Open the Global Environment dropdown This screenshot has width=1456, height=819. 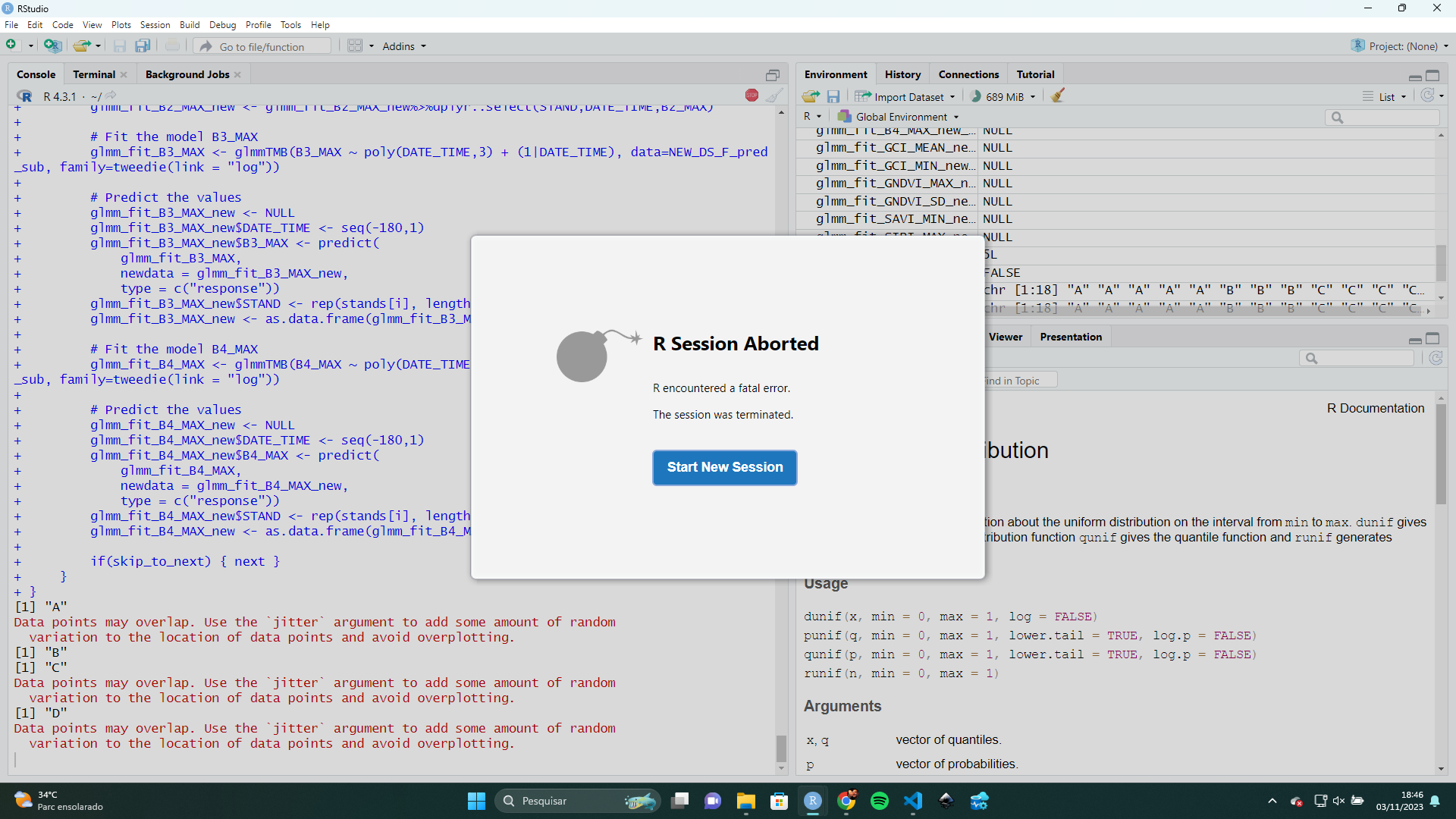pyautogui.click(x=898, y=117)
